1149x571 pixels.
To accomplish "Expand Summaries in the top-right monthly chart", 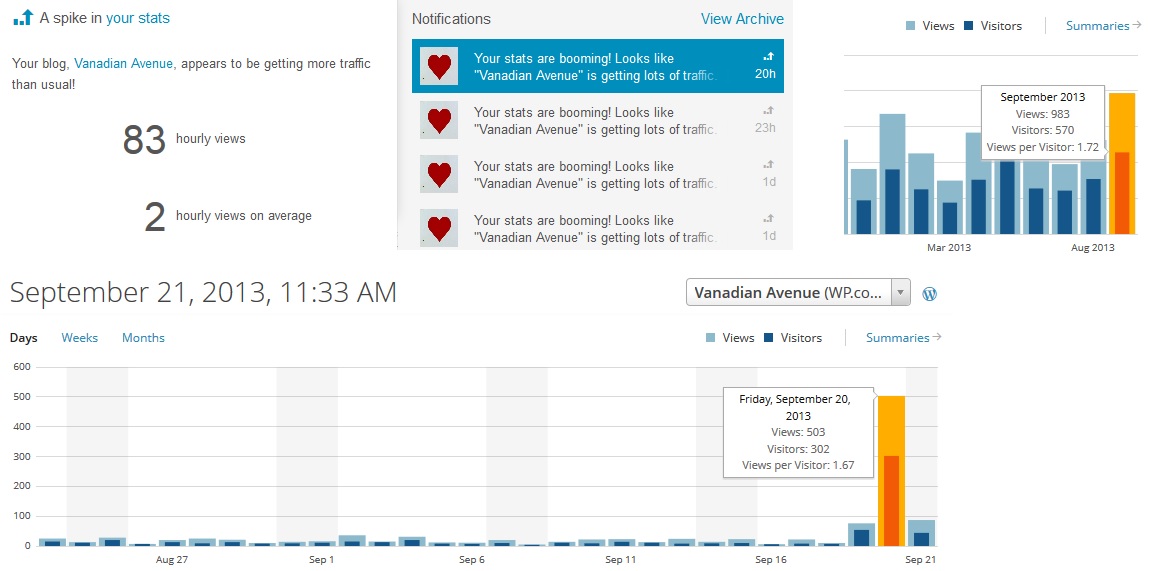I will [x=1103, y=26].
